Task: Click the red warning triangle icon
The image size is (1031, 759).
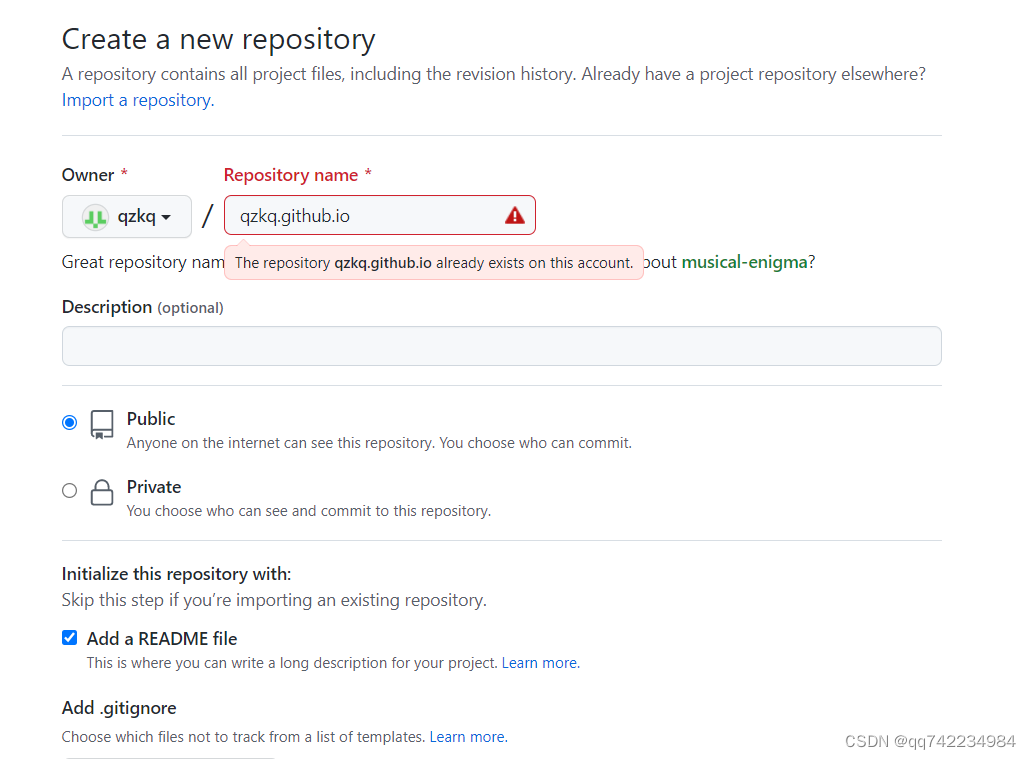Action: click(514, 216)
